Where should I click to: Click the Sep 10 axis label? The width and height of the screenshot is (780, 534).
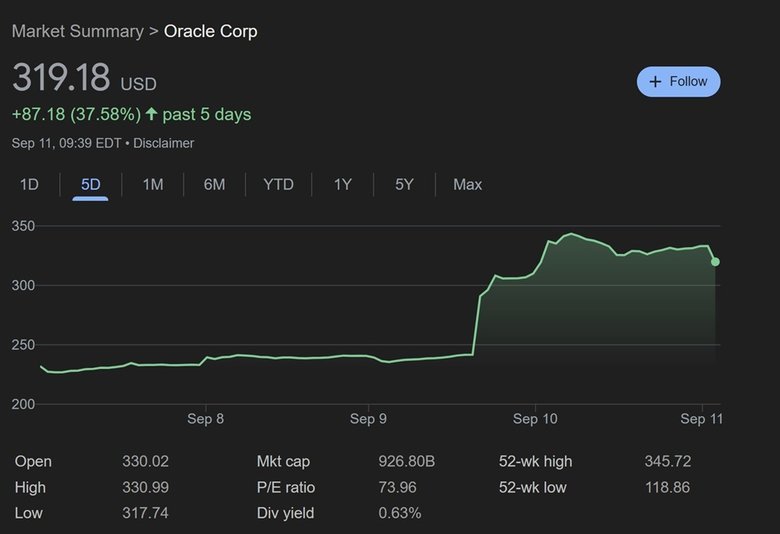pos(535,419)
